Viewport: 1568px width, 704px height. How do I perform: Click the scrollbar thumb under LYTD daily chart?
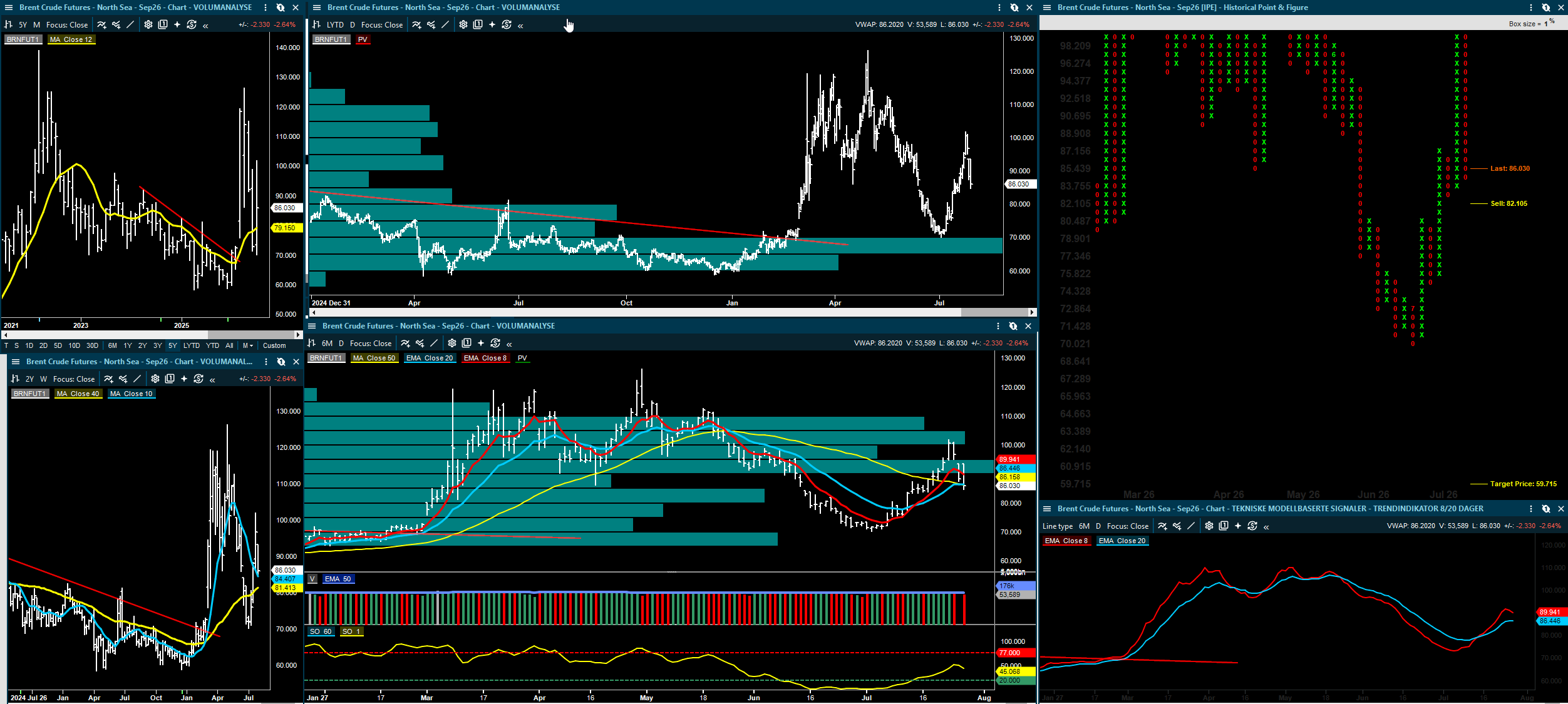tap(994, 312)
